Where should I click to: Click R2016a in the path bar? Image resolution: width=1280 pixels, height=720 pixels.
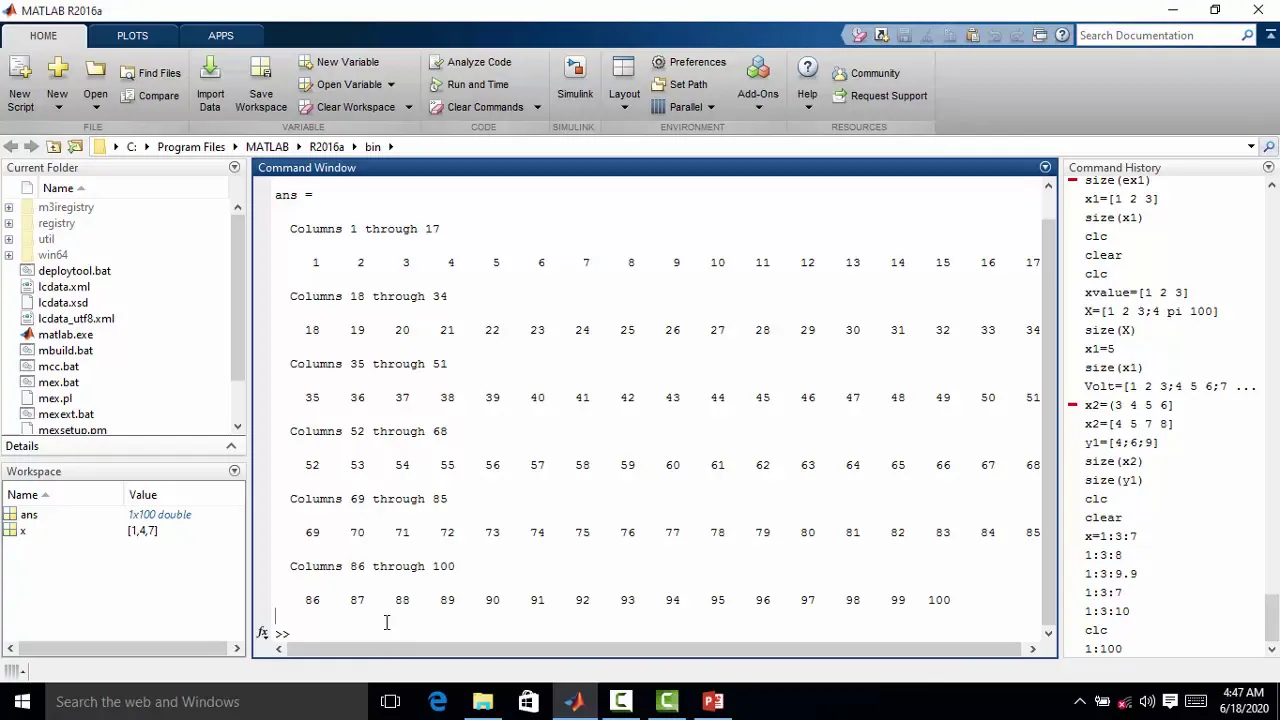326,147
